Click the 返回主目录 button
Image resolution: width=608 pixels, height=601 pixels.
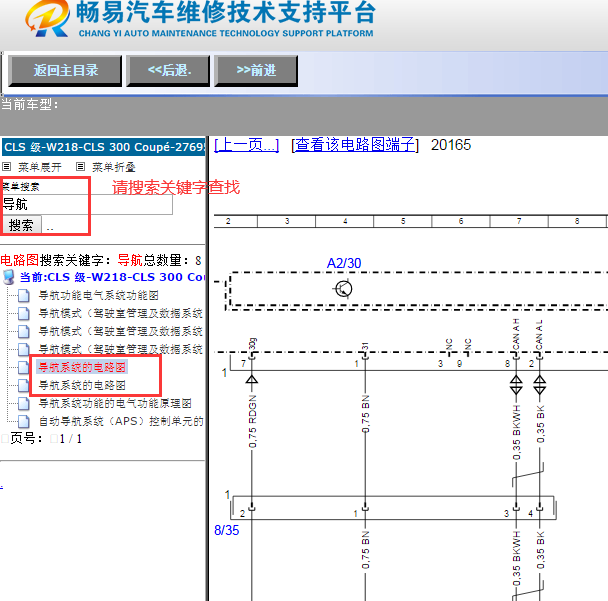65,71
